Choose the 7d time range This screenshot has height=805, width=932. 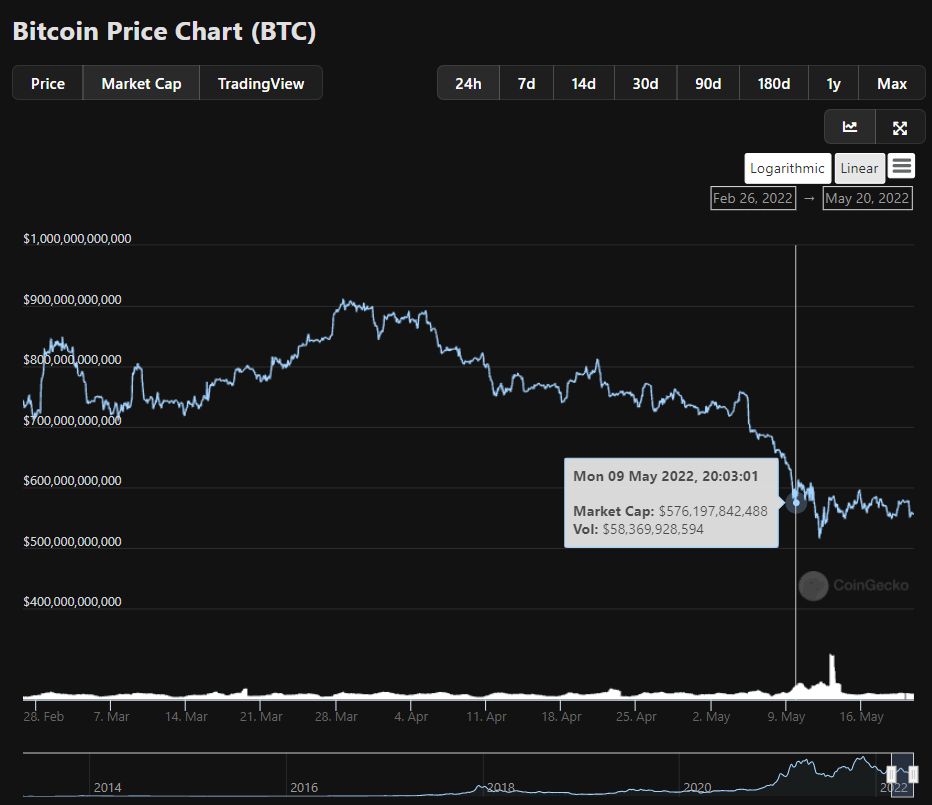click(526, 83)
